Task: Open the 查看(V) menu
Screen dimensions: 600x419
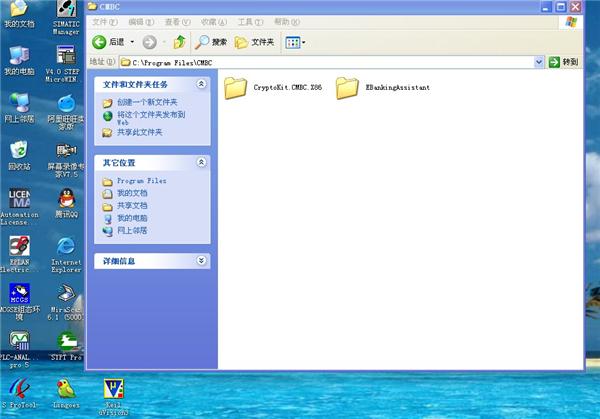Action: (x=177, y=22)
